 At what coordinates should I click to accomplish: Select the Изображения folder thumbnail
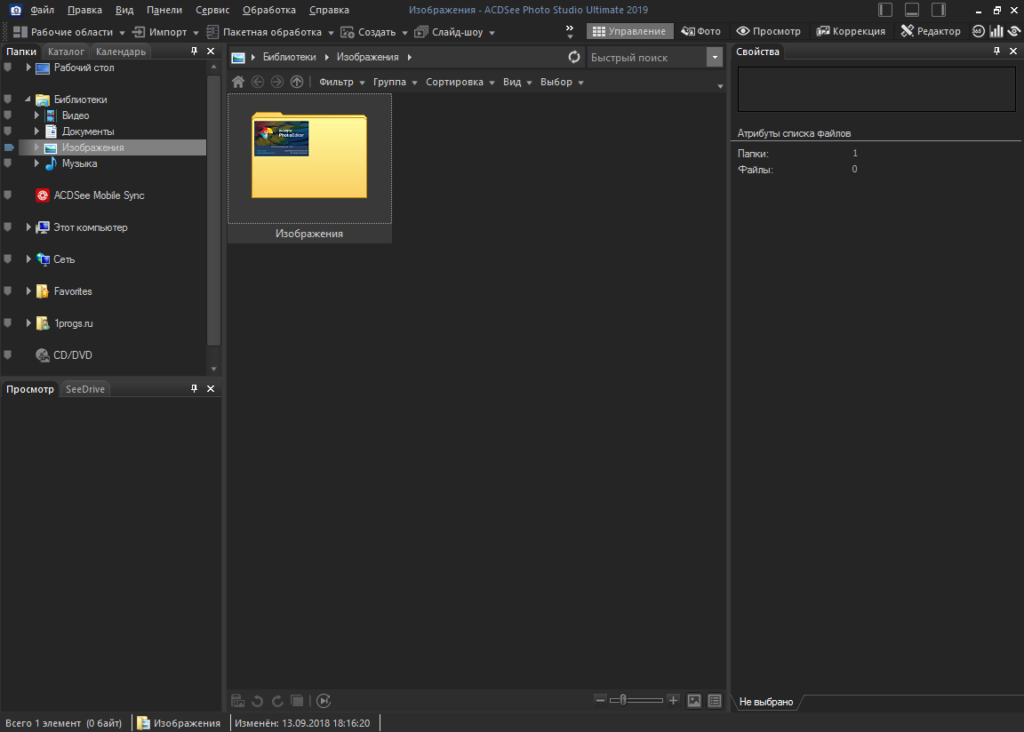(x=309, y=157)
